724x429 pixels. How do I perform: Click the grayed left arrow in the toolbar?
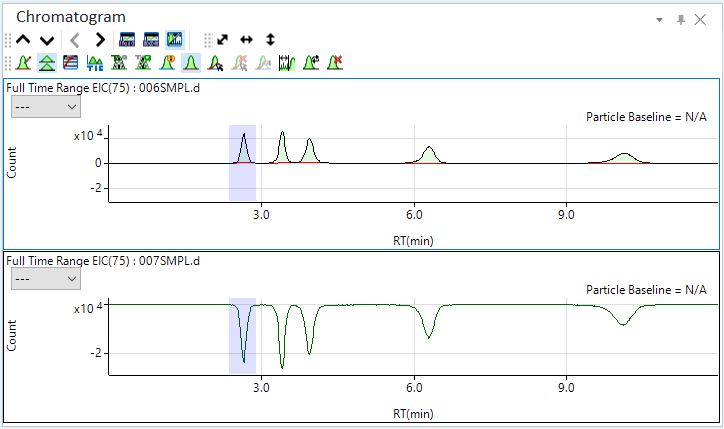click(x=75, y=40)
